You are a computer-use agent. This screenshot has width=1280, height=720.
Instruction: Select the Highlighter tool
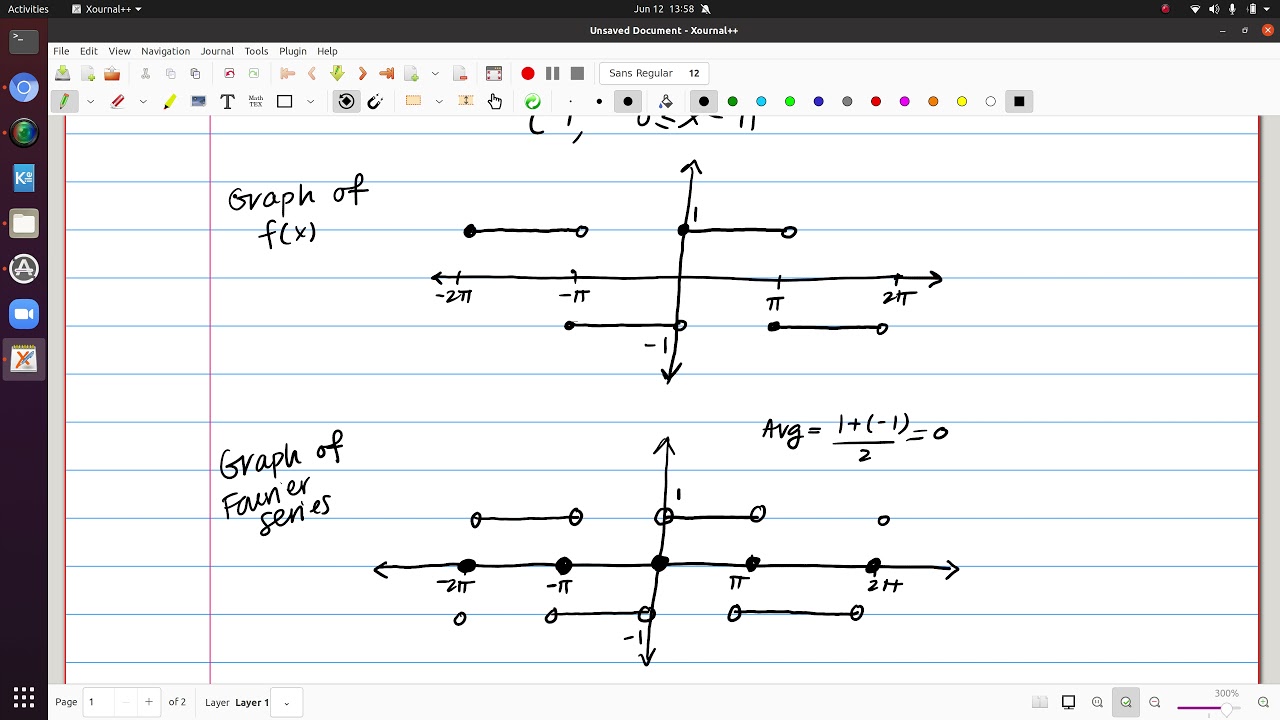tap(170, 101)
